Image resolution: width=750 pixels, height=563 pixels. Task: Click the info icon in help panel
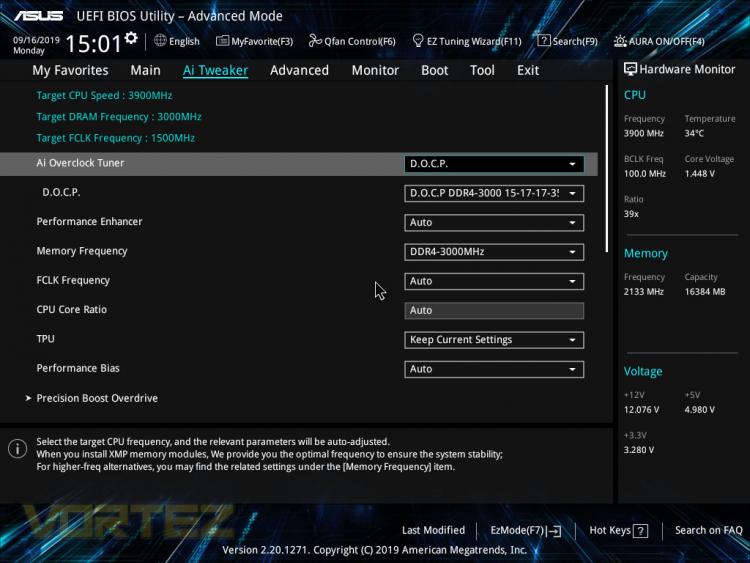[x=17, y=449]
